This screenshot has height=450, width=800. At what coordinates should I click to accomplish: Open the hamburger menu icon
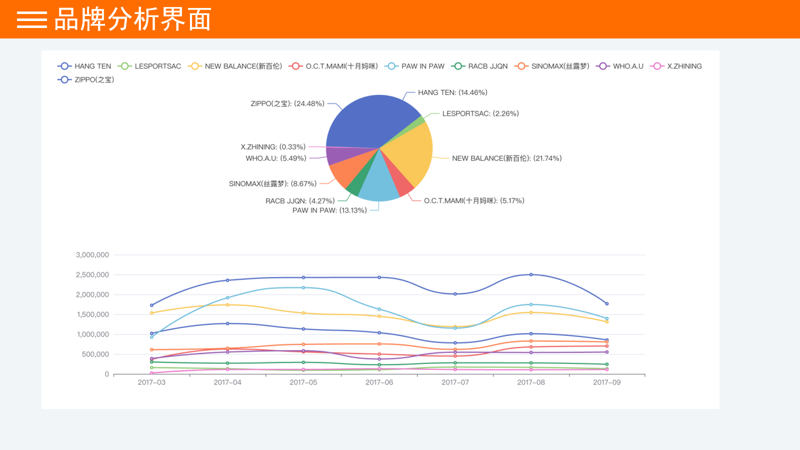pyautogui.click(x=32, y=19)
